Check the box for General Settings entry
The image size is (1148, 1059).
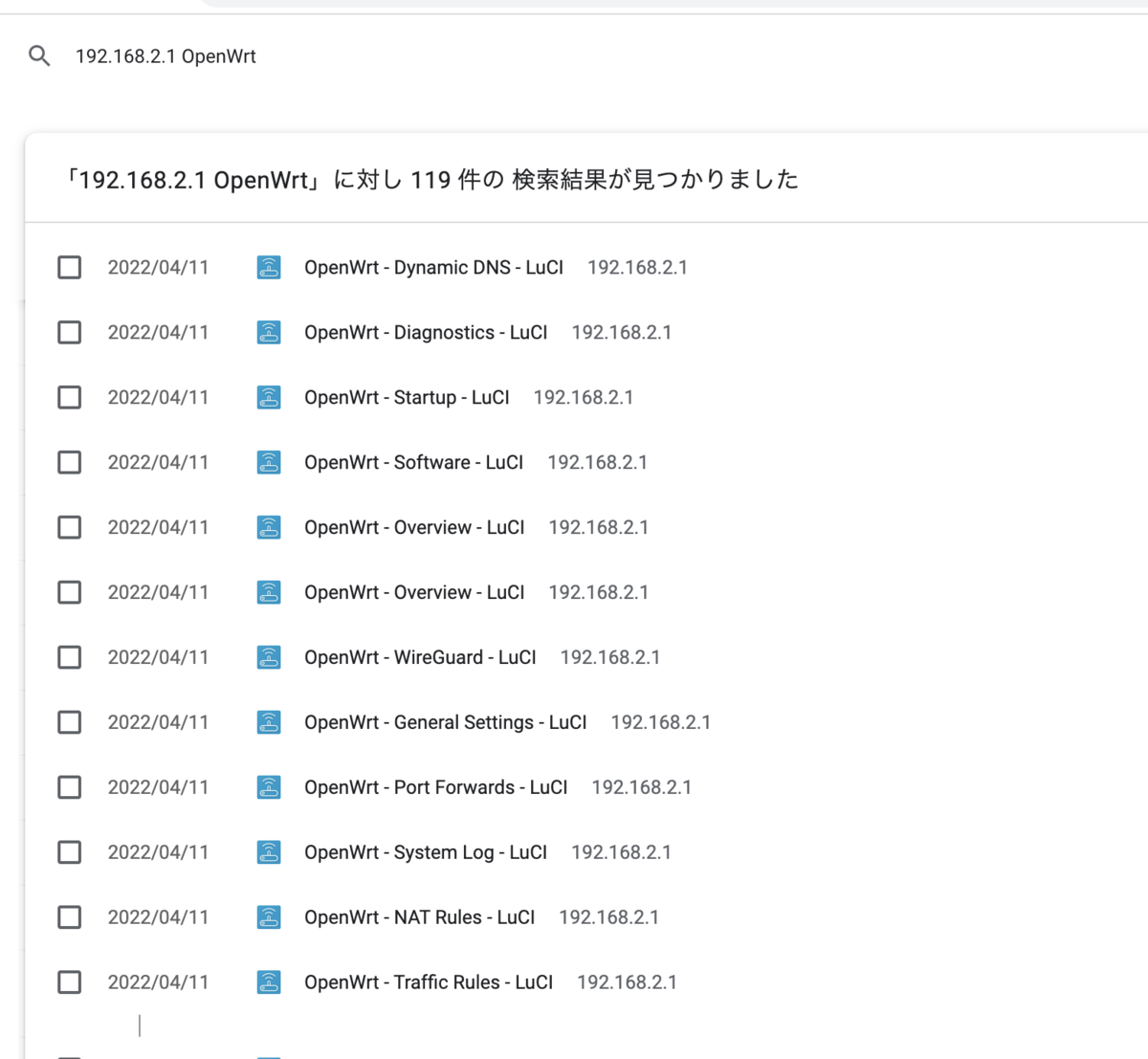[x=70, y=723]
